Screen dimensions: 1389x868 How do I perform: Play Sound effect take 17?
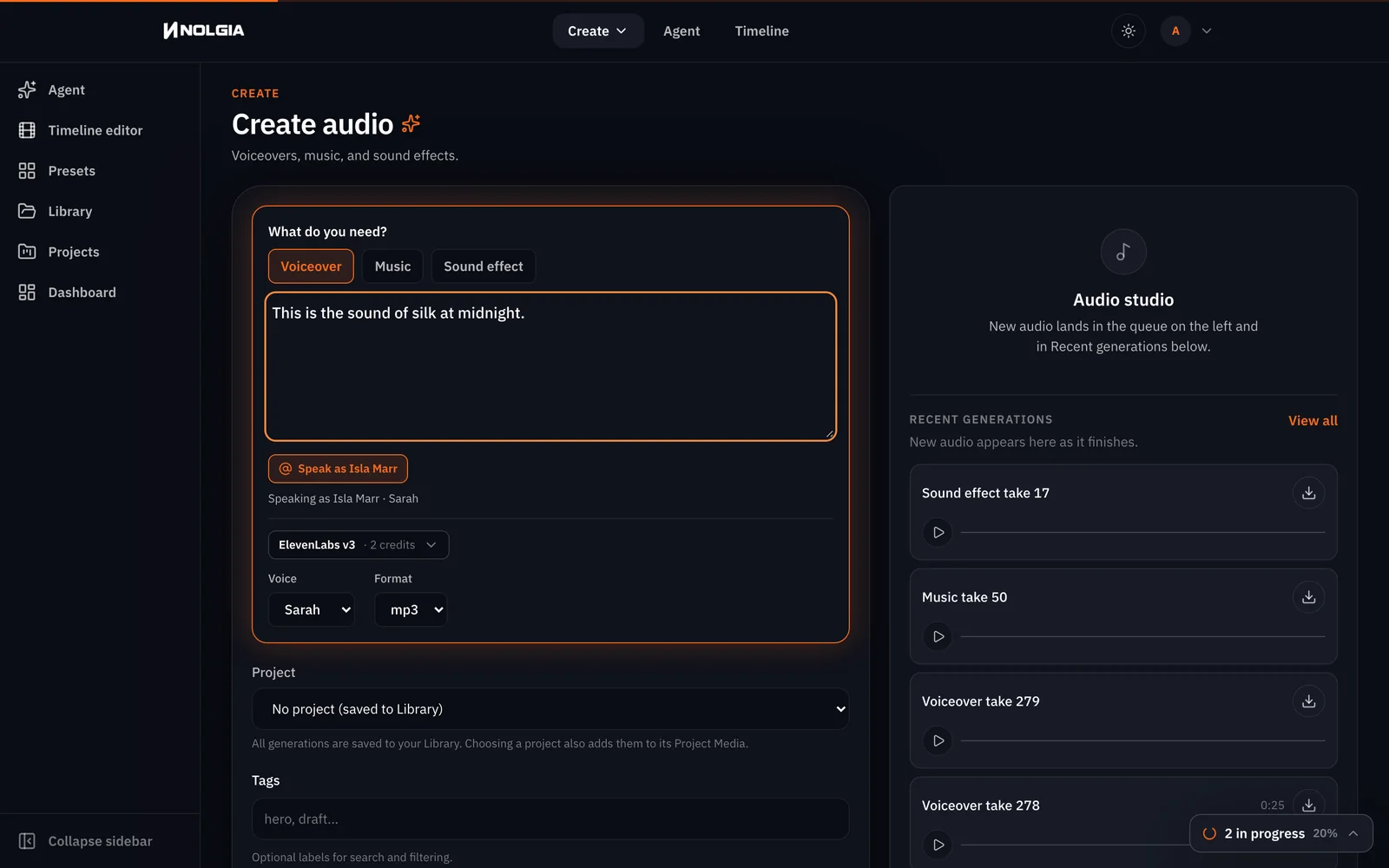pos(938,532)
